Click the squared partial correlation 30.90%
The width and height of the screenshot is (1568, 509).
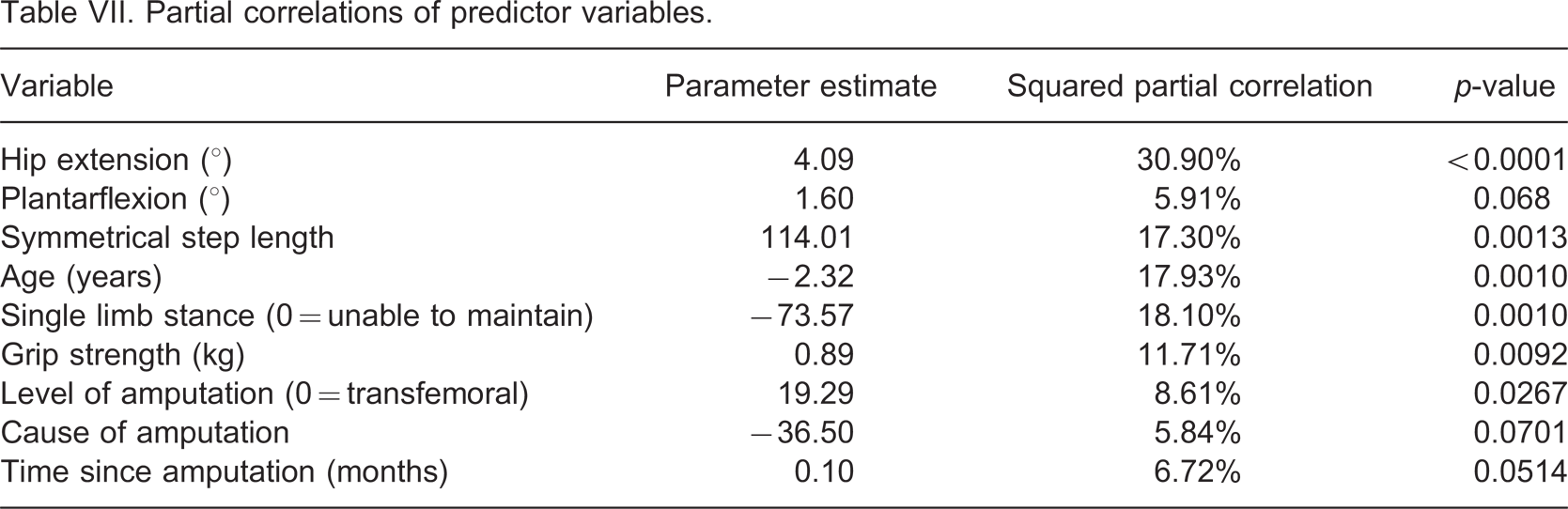[x=1189, y=160]
